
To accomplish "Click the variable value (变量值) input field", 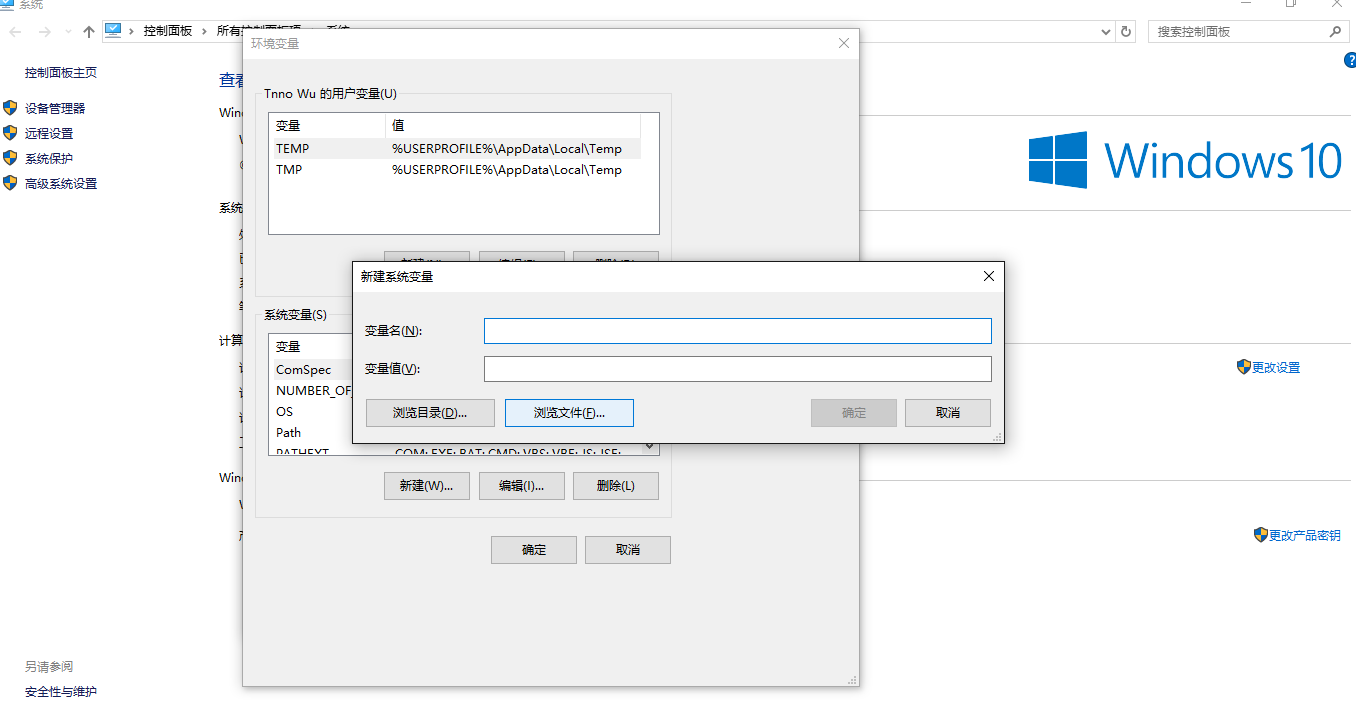I will [x=738, y=369].
